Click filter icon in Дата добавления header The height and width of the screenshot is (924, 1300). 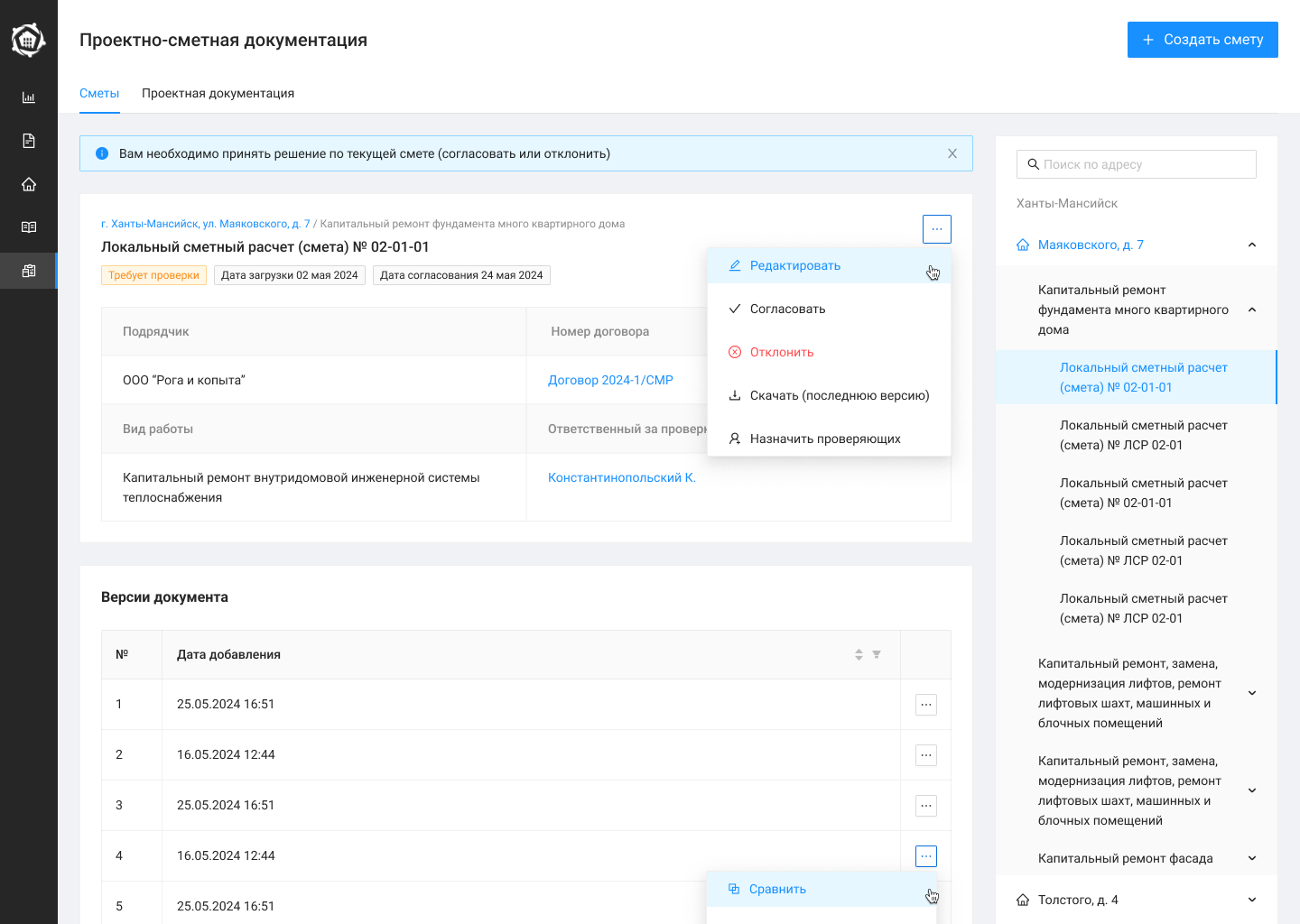tap(877, 654)
